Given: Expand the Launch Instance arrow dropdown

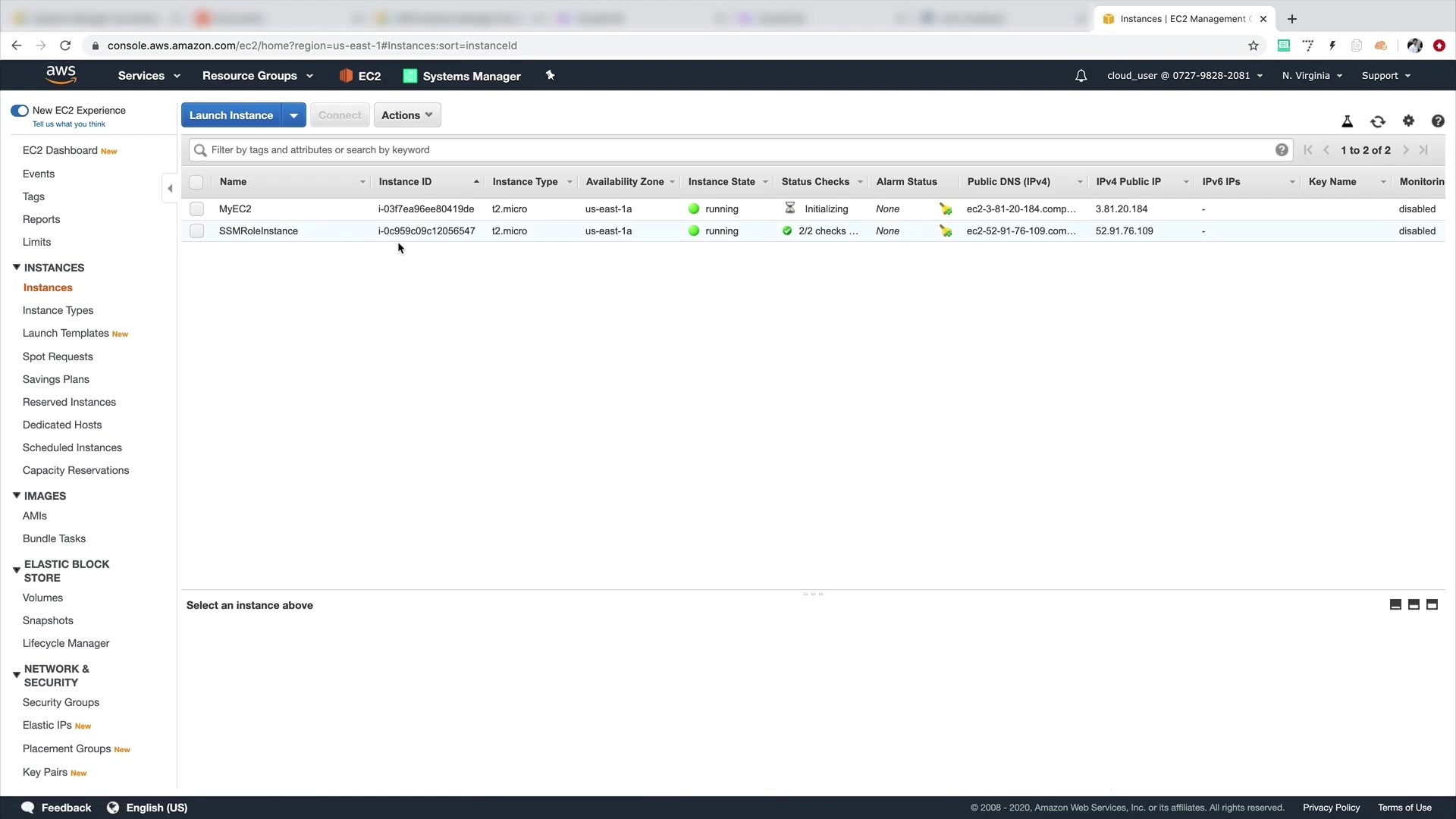Looking at the screenshot, I should click(293, 115).
